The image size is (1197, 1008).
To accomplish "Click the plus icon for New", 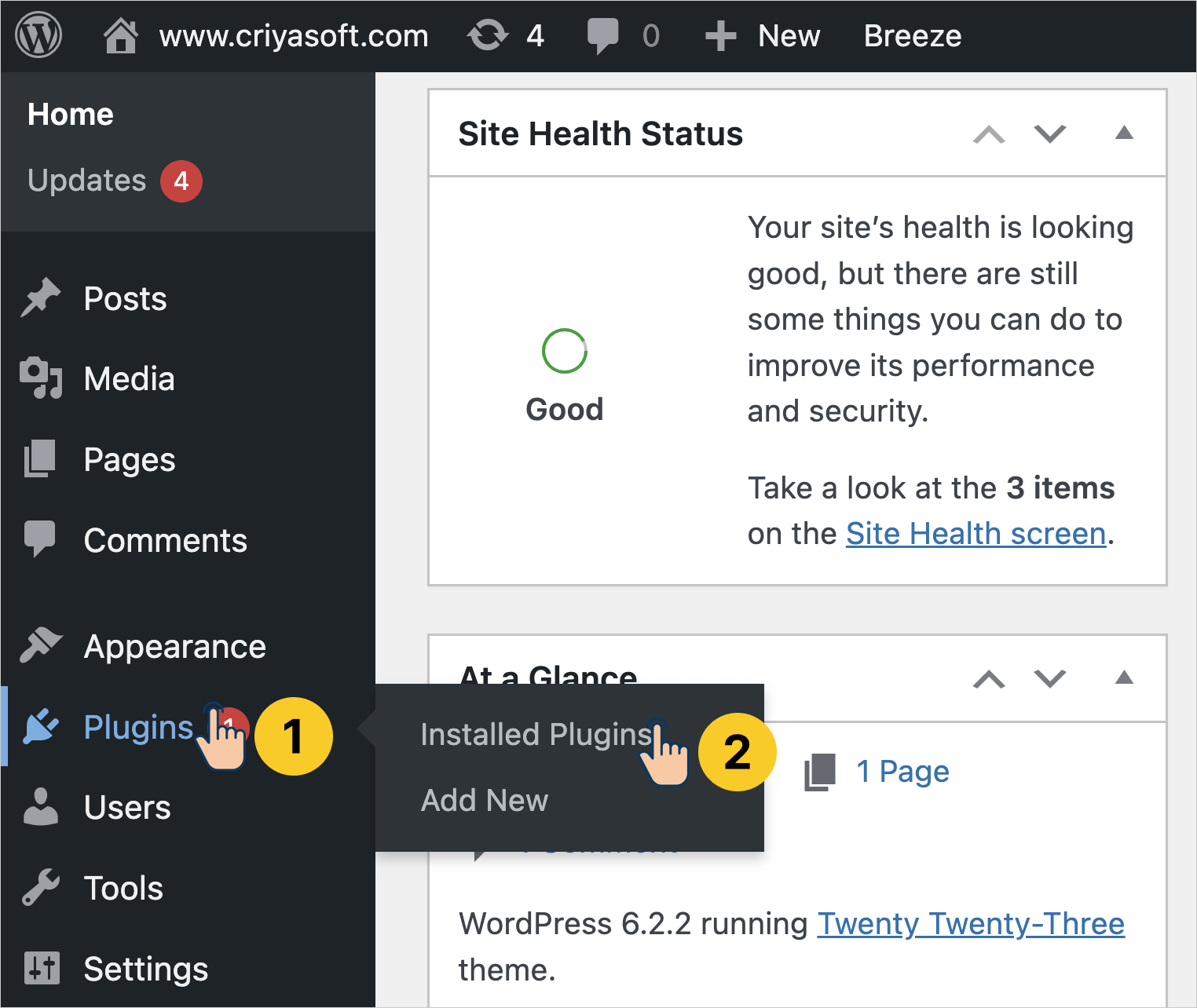I will 720,36.
